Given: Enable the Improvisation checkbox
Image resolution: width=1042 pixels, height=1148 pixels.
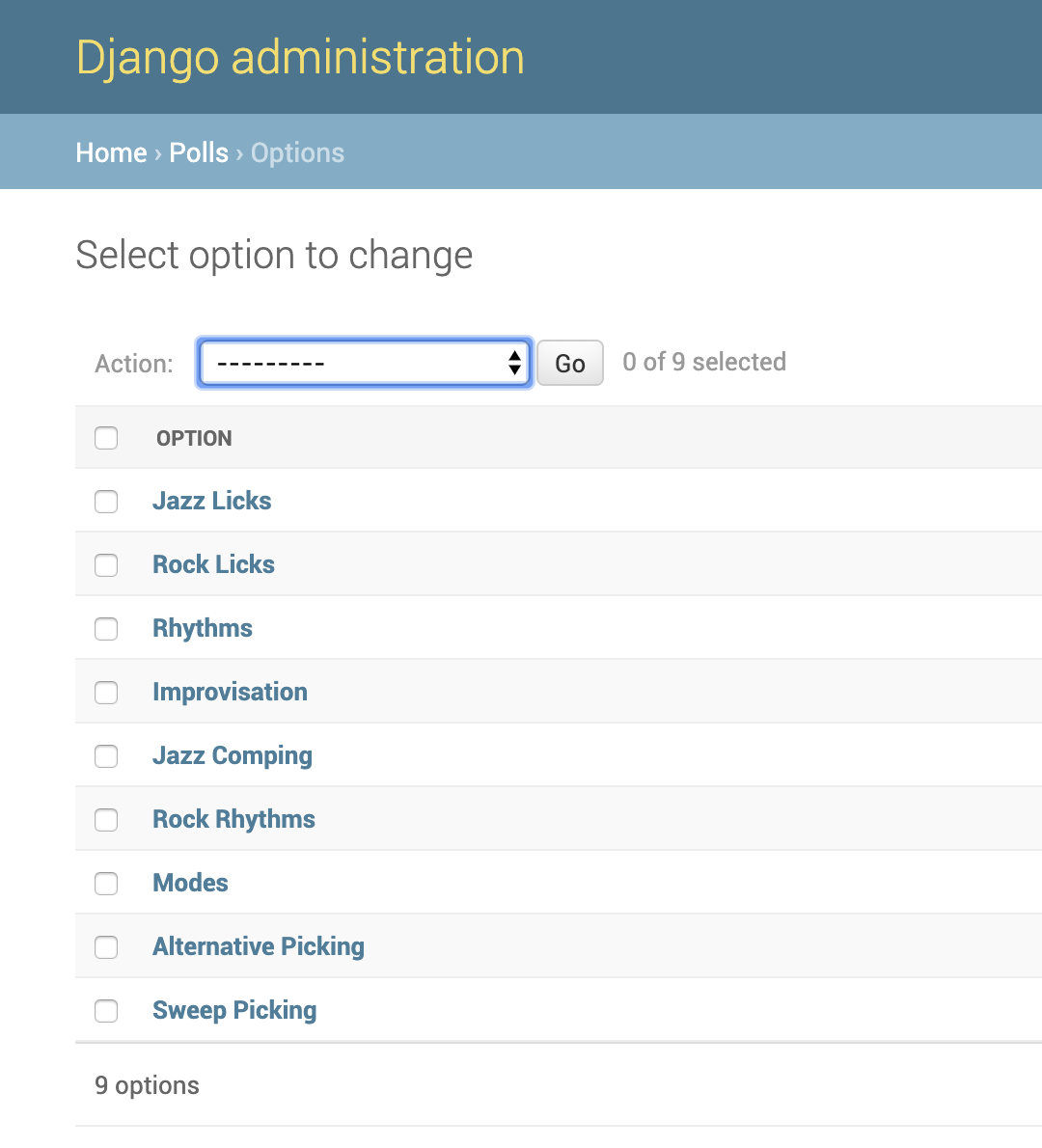Looking at the screenshot, I should coord(106,693).
